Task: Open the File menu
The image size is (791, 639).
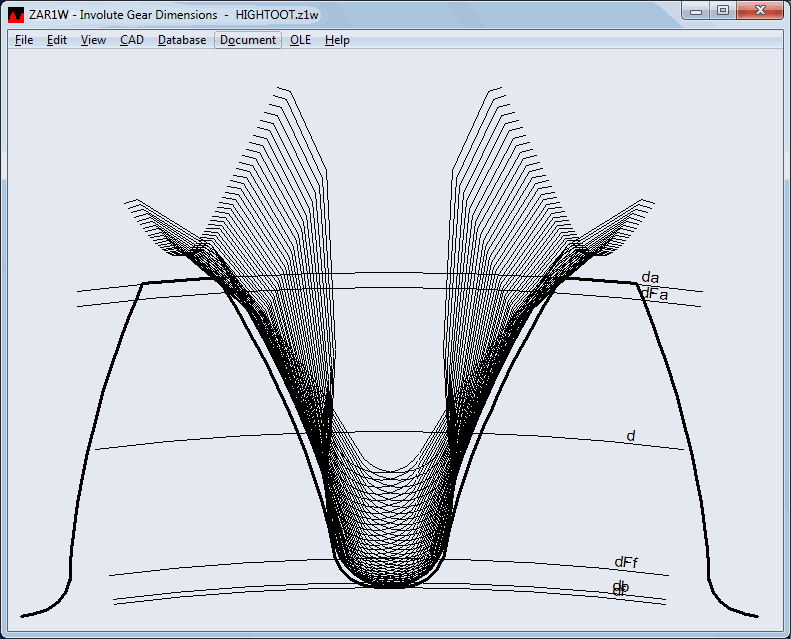Action: tap(24, 40)
